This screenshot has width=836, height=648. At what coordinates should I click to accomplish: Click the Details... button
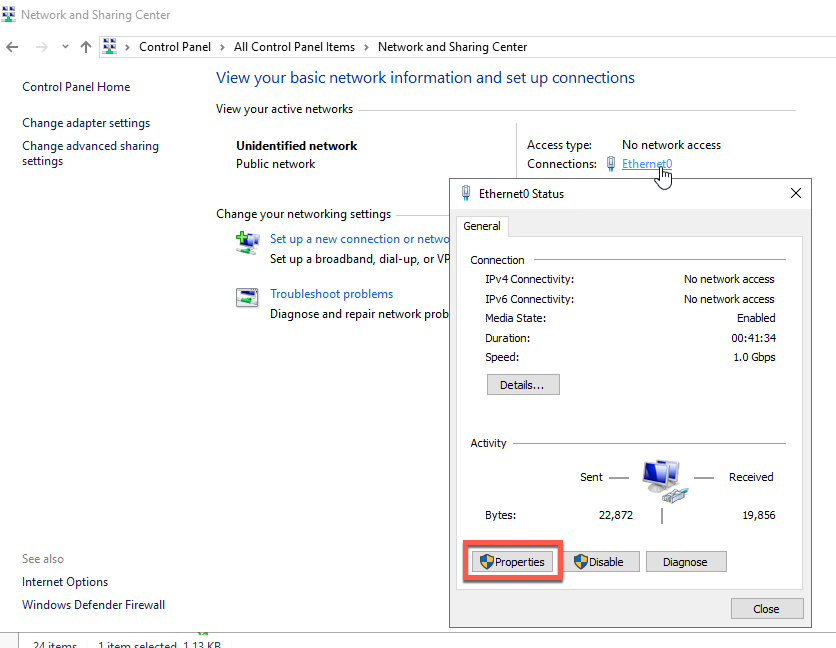coord(523,385)
